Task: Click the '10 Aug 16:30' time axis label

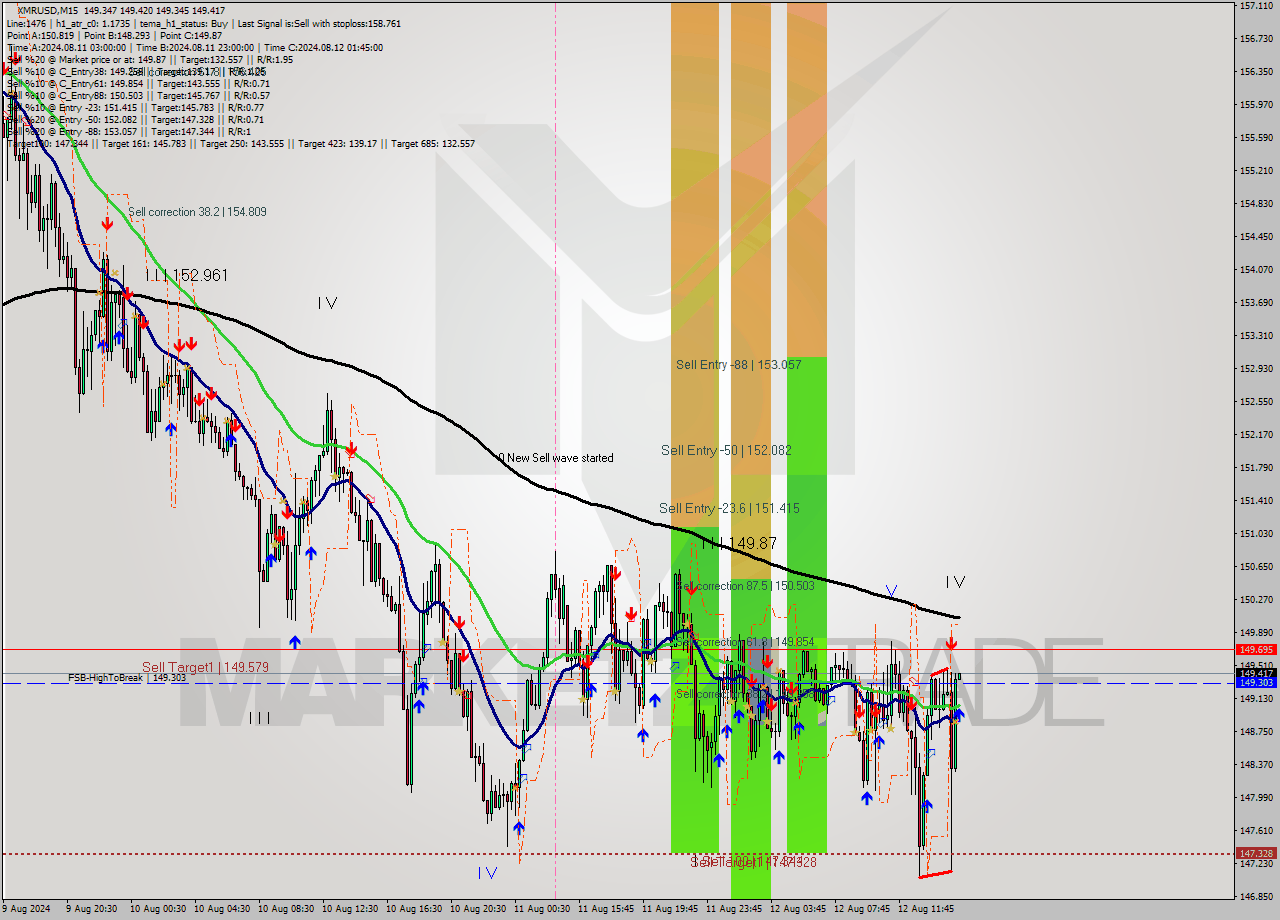Action: pyautogui.click(x=414, y=910)
